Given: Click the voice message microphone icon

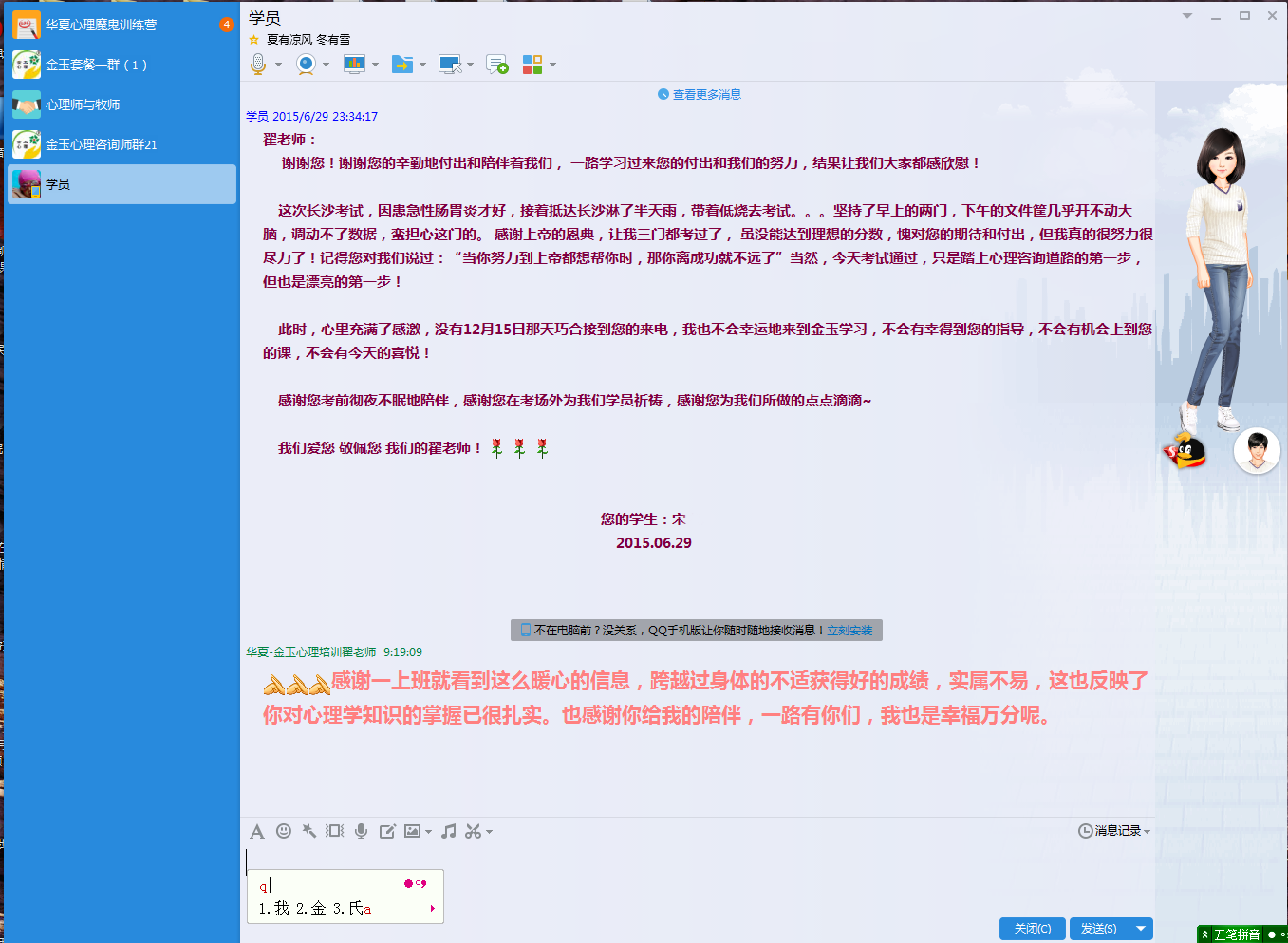Looking at the screenshot, I should [361, 831].
